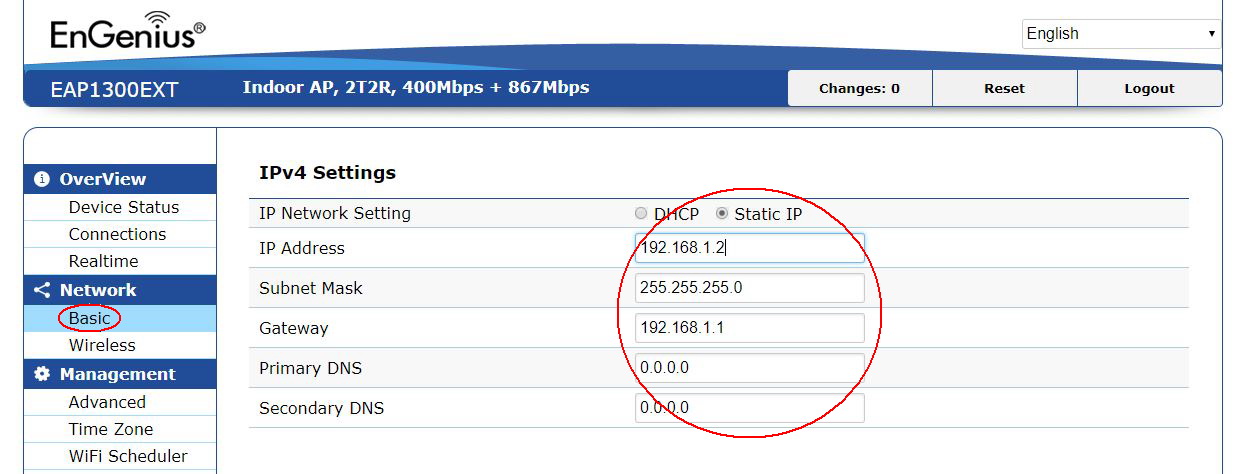Click the Changes: 0 button
The width and height of the screenshot is (1251, 474).
(x=859, y=88)
